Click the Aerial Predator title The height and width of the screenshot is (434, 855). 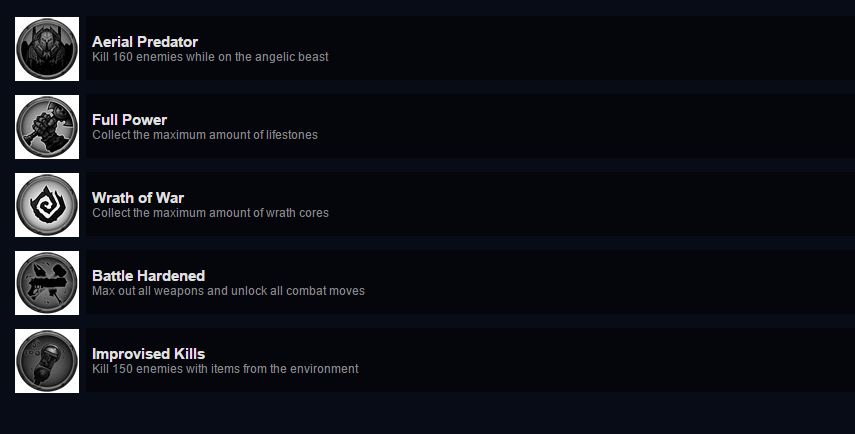point(144,42)
